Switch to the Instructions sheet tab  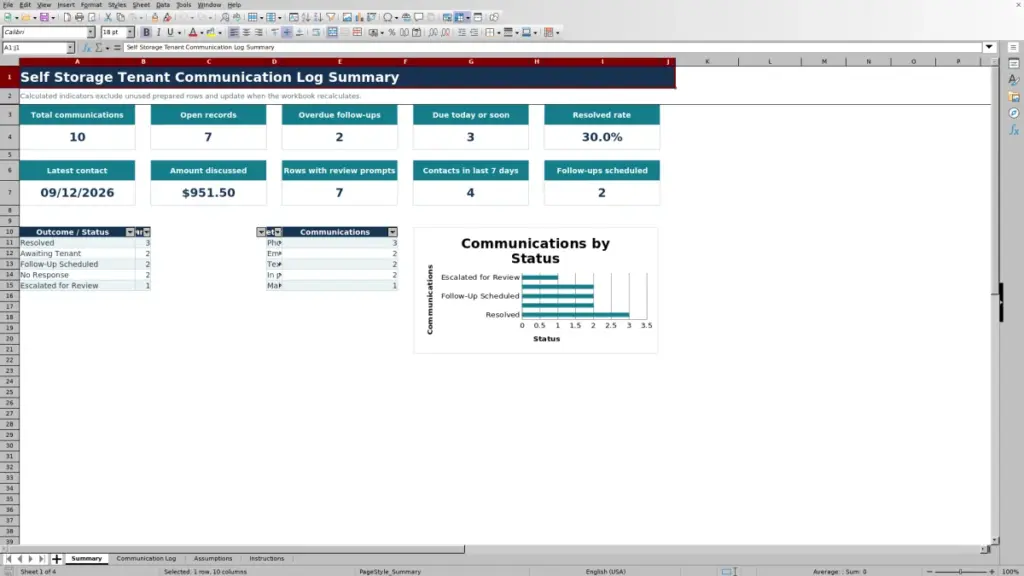tap(266, 558)
